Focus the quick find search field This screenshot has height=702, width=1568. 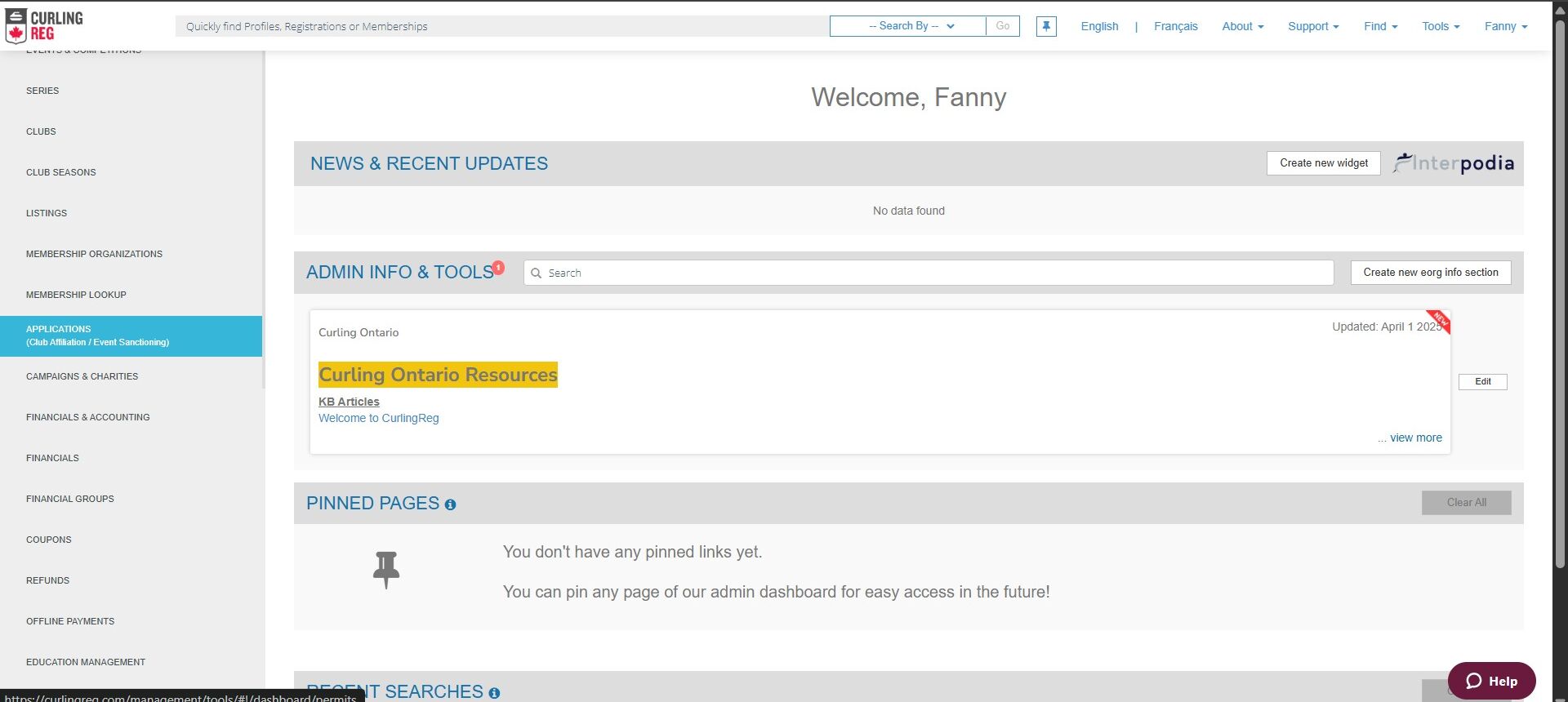502,26
